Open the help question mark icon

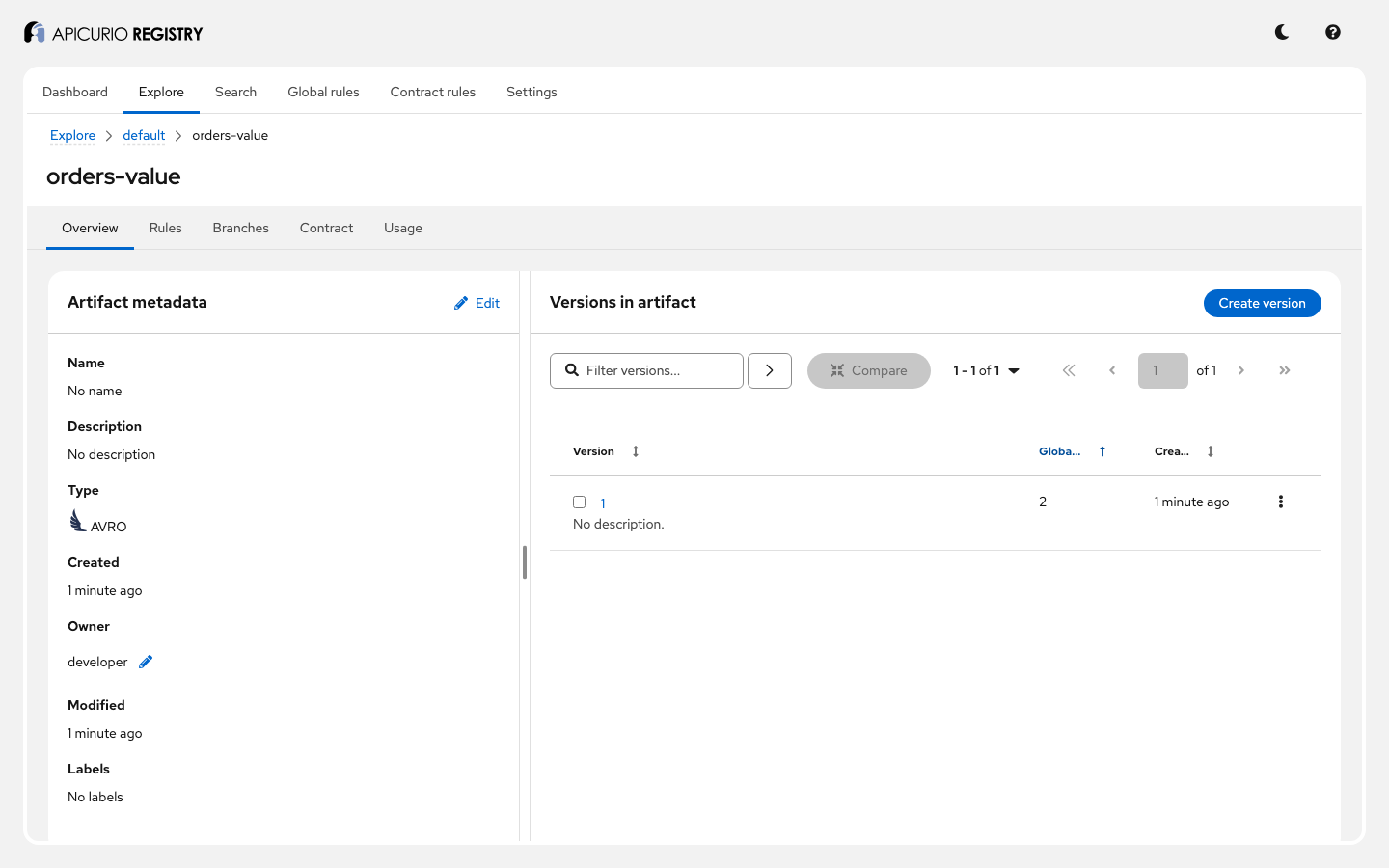1333,32
